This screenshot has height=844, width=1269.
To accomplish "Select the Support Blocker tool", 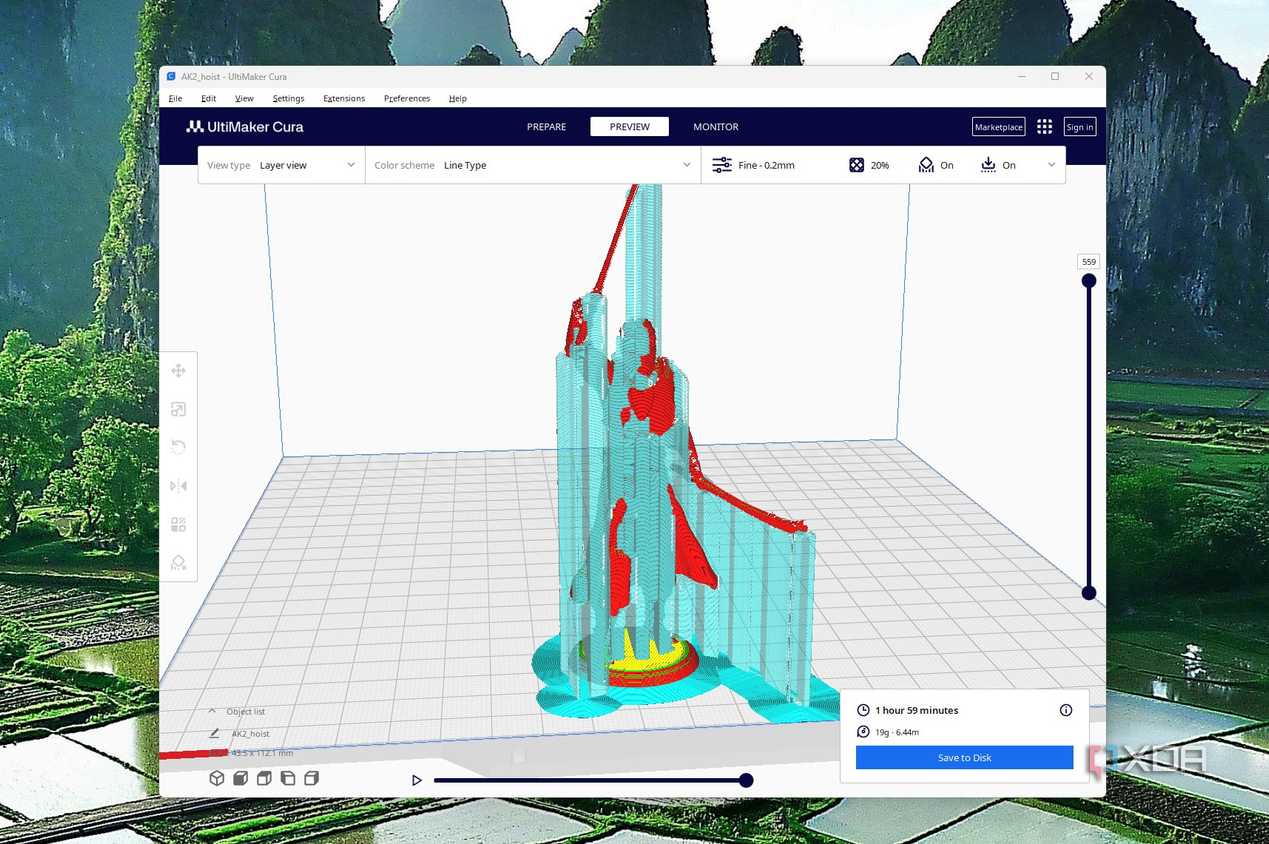I will click(178, 562).
